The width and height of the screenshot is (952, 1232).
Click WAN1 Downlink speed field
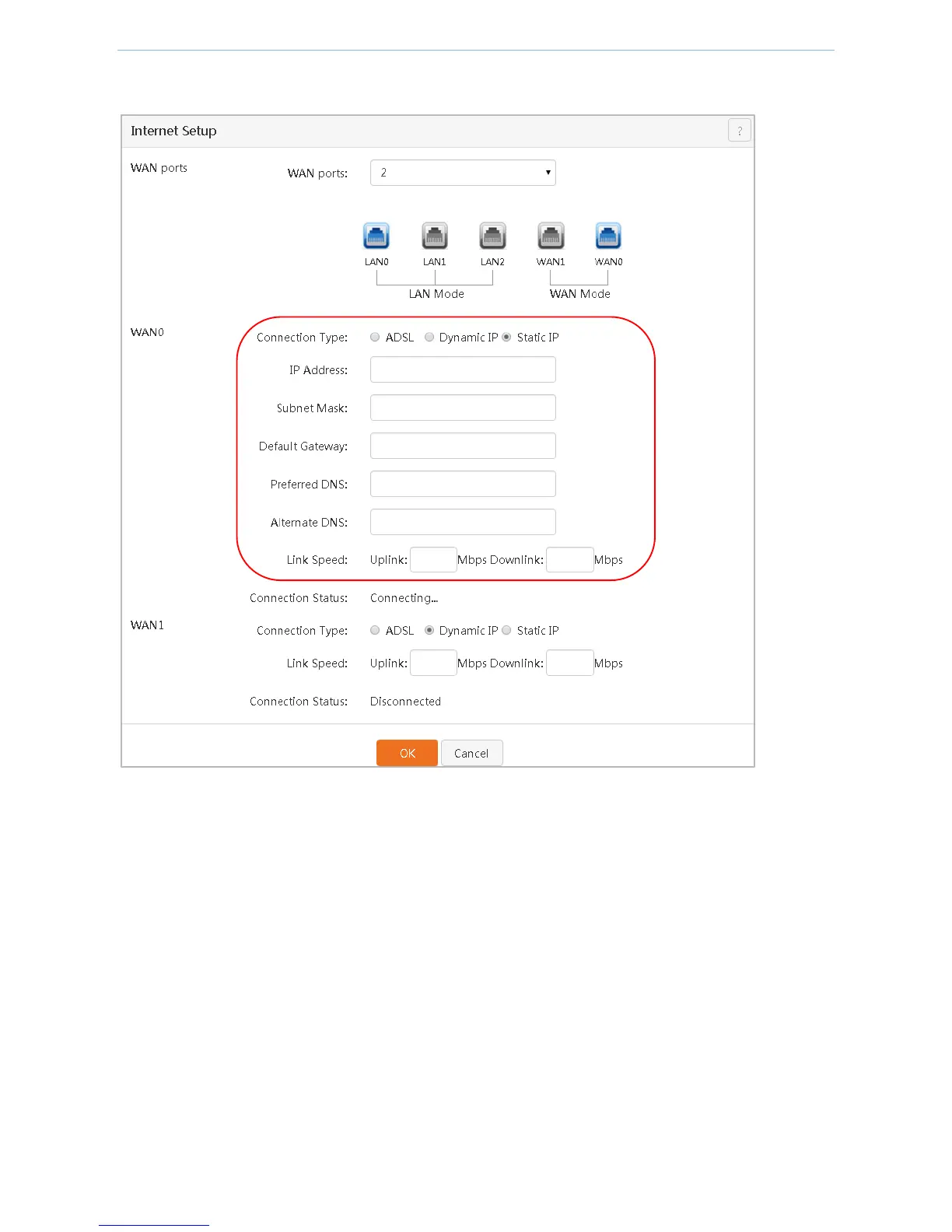(570, 663)
